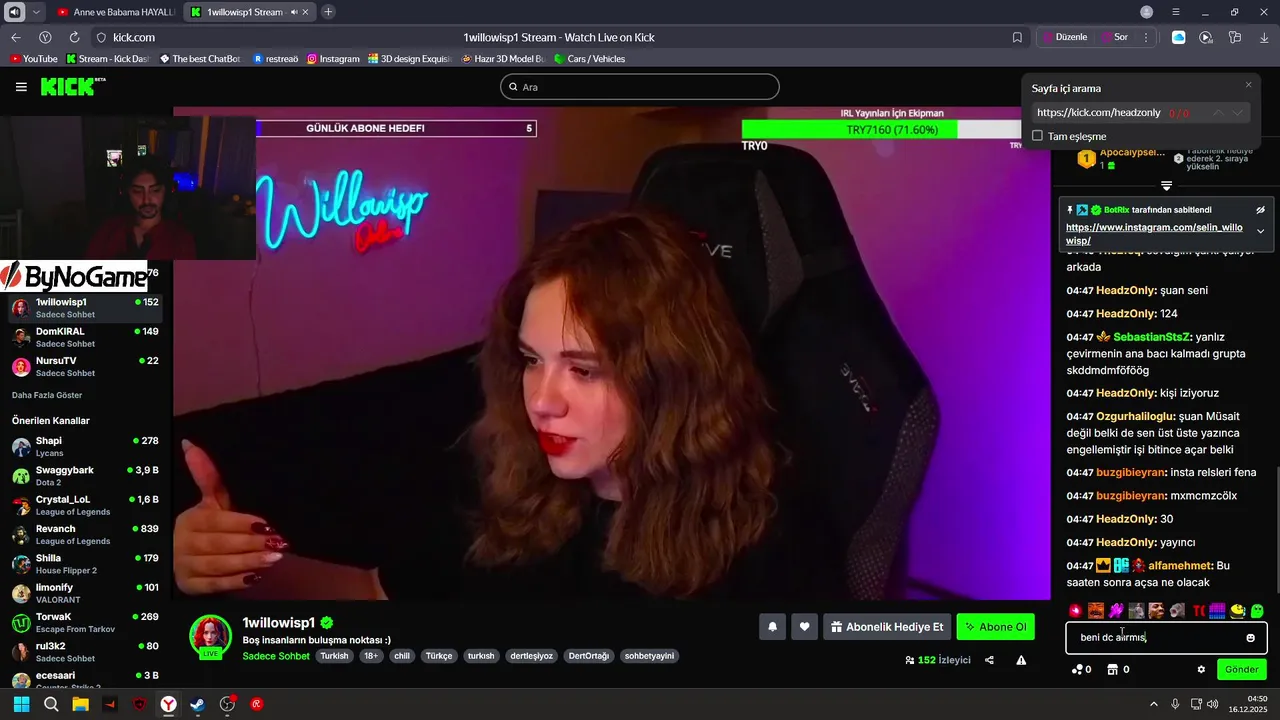Click the TRY7160 donation goal progress bar
Viewport: 1280px width, 720px height.
point(880,130)
